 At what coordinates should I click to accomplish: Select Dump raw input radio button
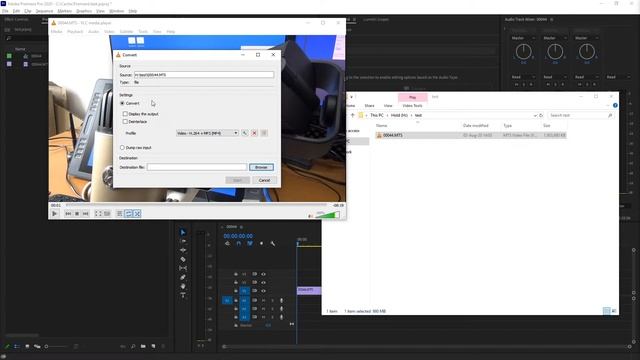122,147
